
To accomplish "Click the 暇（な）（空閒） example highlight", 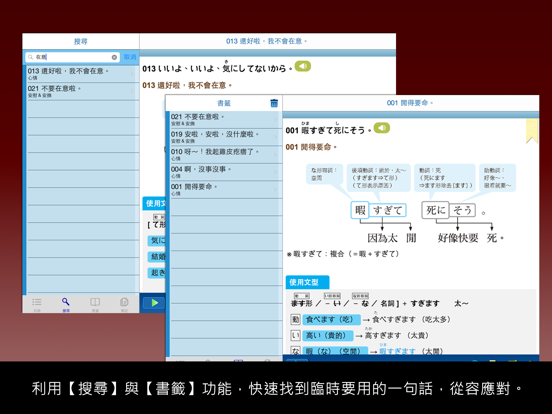I will pyautogui.click(x=335, y=351).
